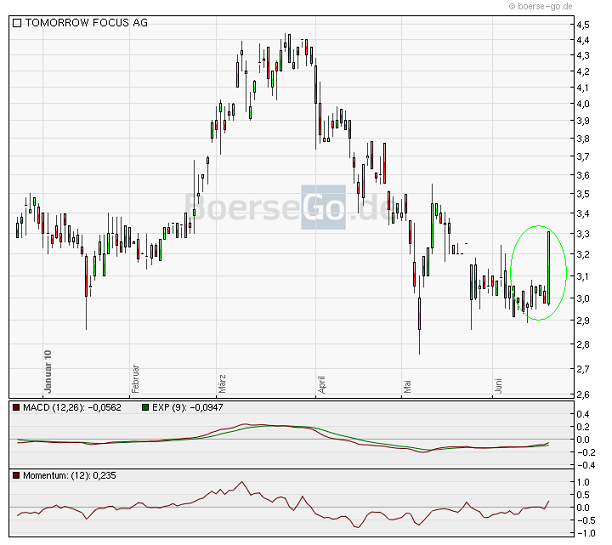The image size is (612, 545).
Task: Click the 4,5 price axis value
Action: coord(583,25)
